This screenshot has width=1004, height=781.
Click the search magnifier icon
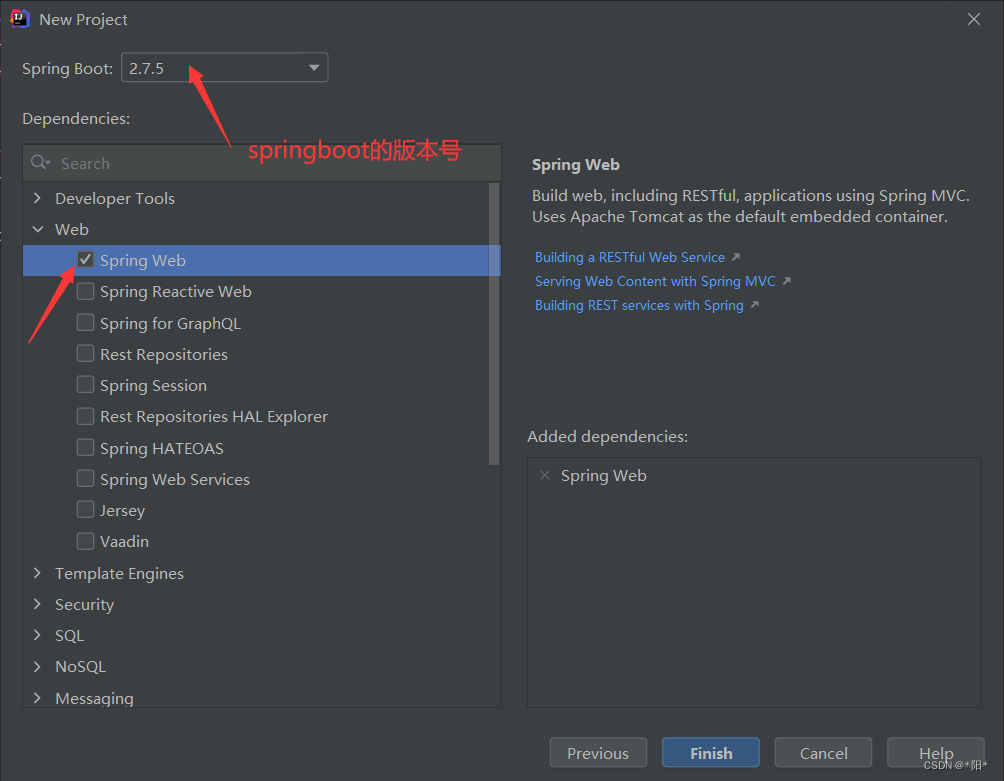coord(40,163)
